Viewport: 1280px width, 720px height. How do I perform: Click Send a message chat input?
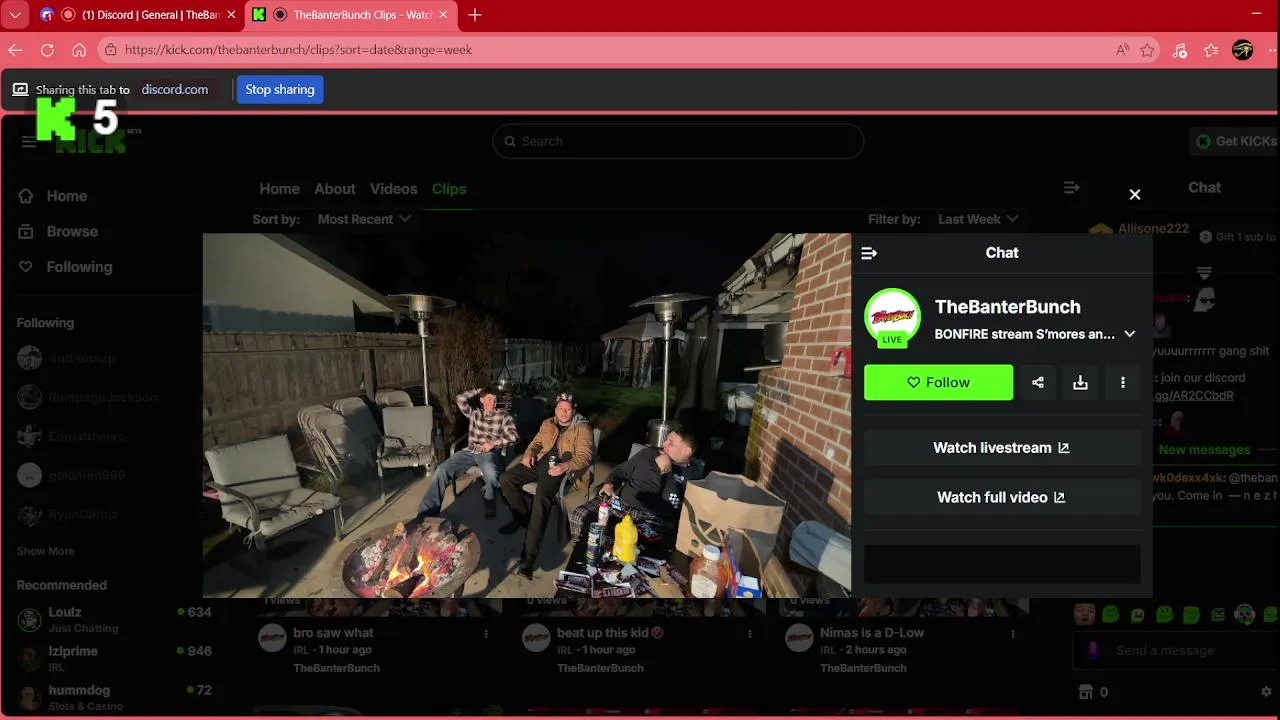[1176, 650]
